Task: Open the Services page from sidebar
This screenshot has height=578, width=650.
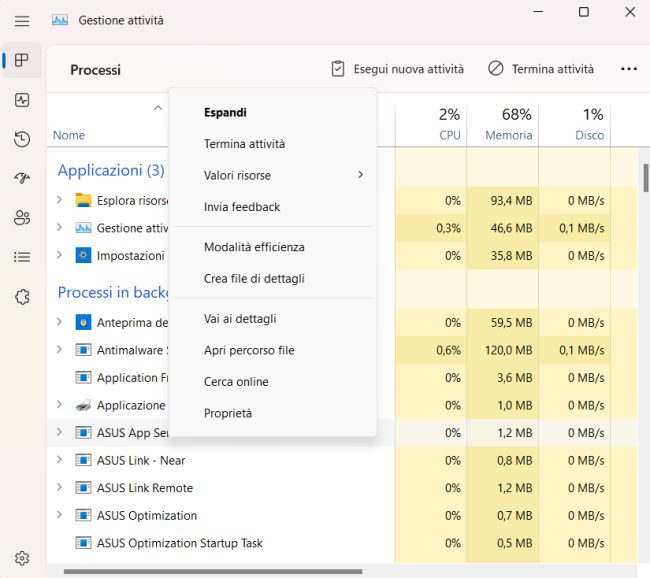Action: 22,296
